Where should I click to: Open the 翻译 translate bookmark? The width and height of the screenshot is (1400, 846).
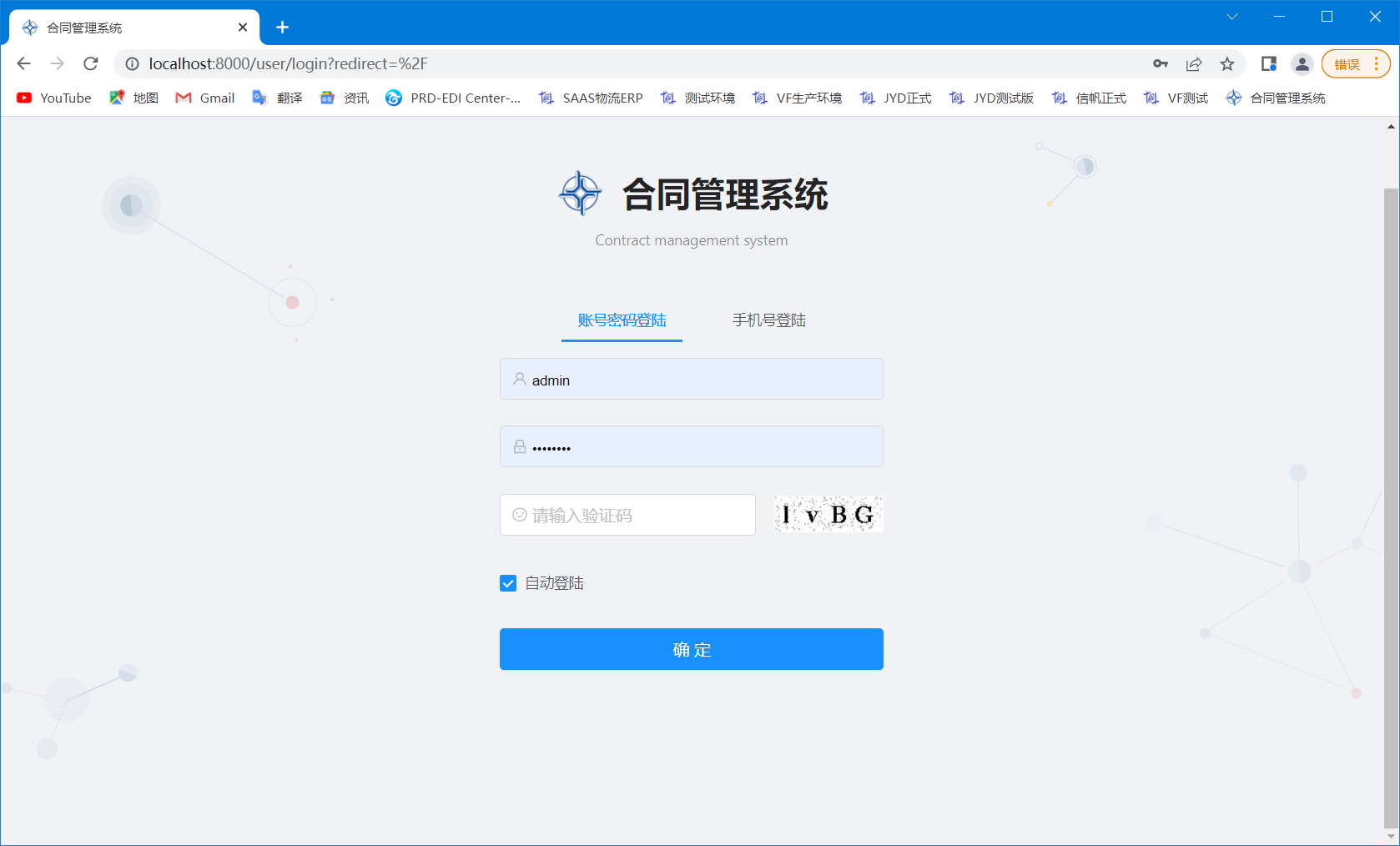tap(277, 98)
